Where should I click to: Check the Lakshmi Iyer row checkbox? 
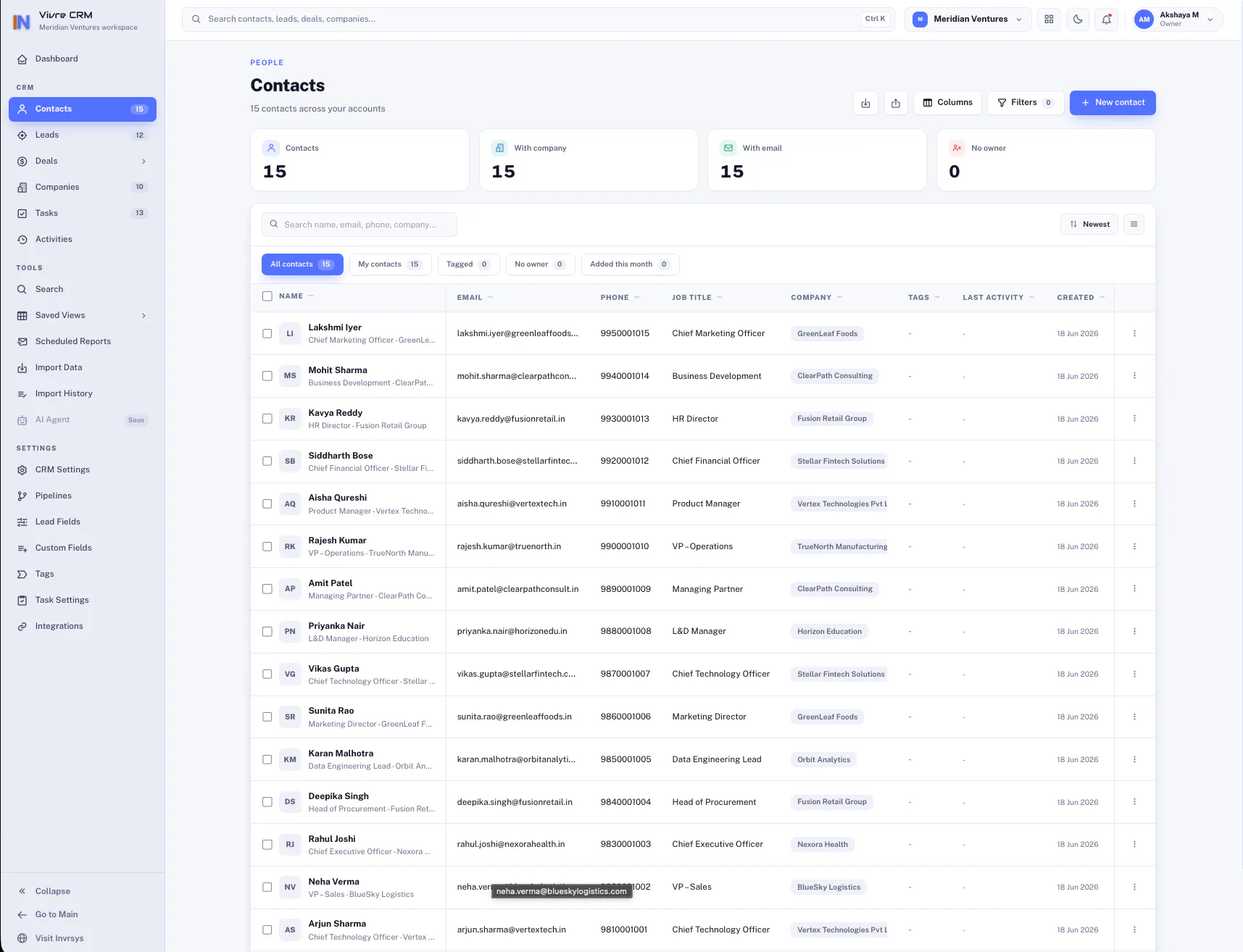(x=267, y=334)
